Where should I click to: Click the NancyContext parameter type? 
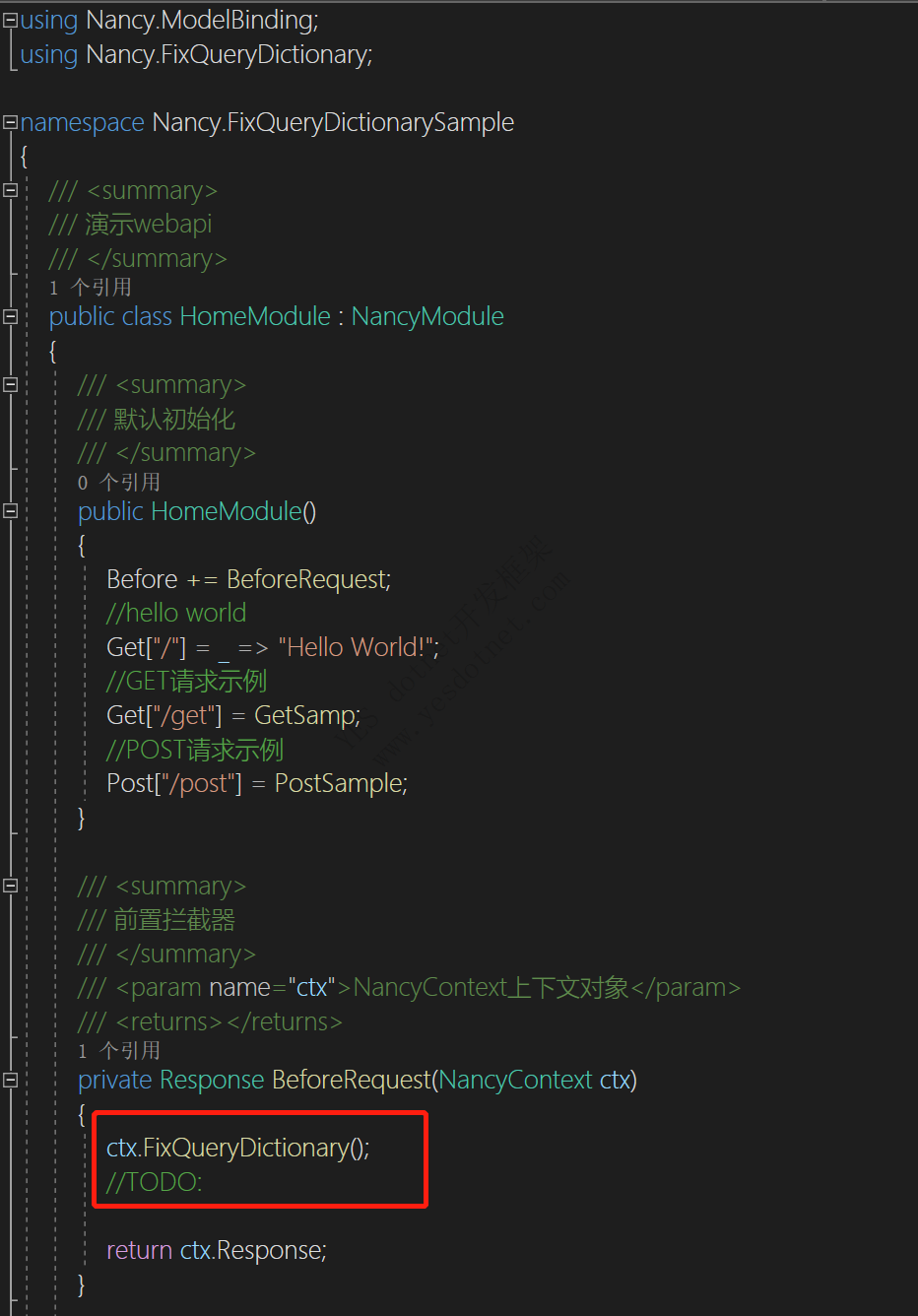(515, 1080)
